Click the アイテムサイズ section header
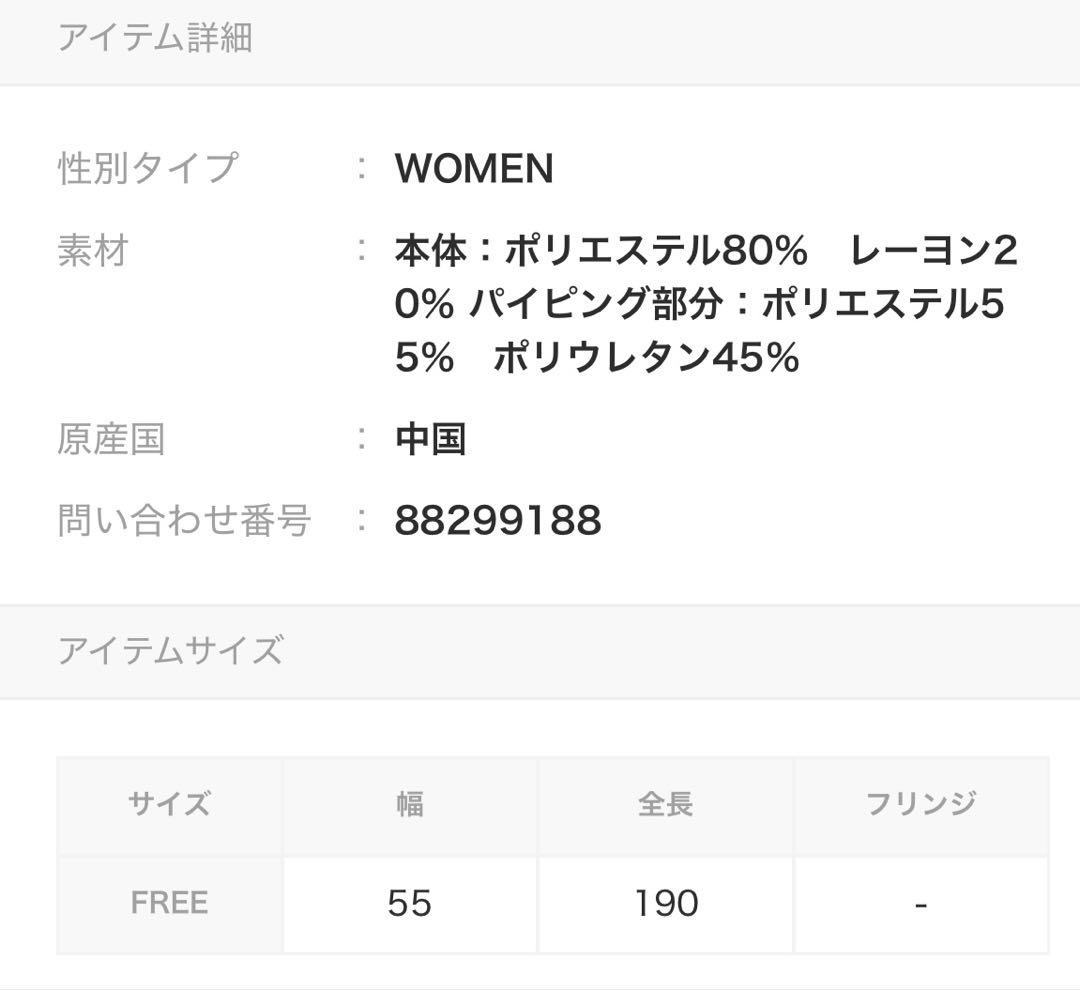Viewport: 1080px width, 990px height. click(170, 651)
